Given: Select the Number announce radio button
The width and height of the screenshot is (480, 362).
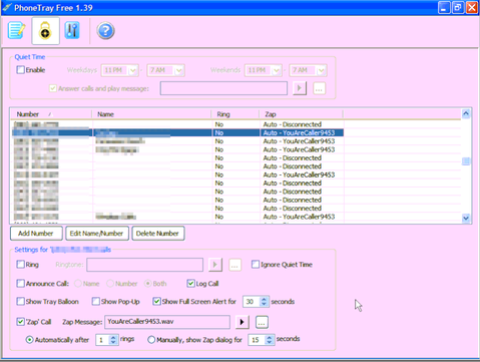Looking at the screenshot, I should [x=110, y=284].
